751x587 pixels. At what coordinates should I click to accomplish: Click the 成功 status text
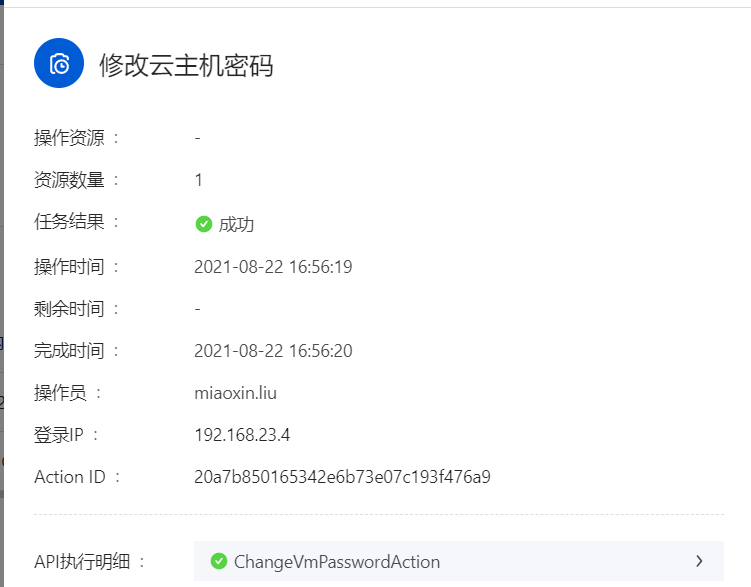pyautogui.click(x=236, y=224)
